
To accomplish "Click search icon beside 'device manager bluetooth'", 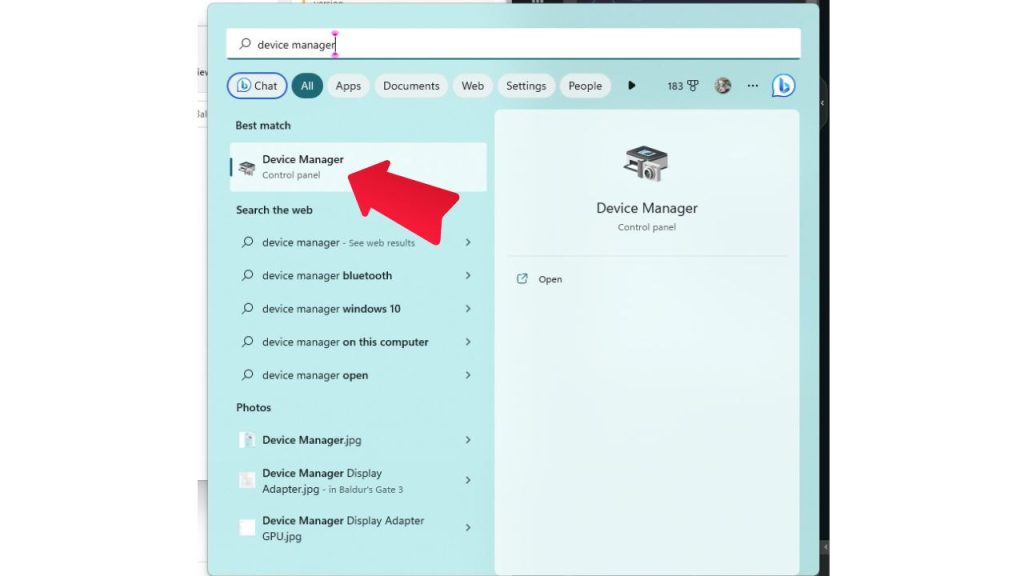I will pyautogui.click(x=248, y=276).
